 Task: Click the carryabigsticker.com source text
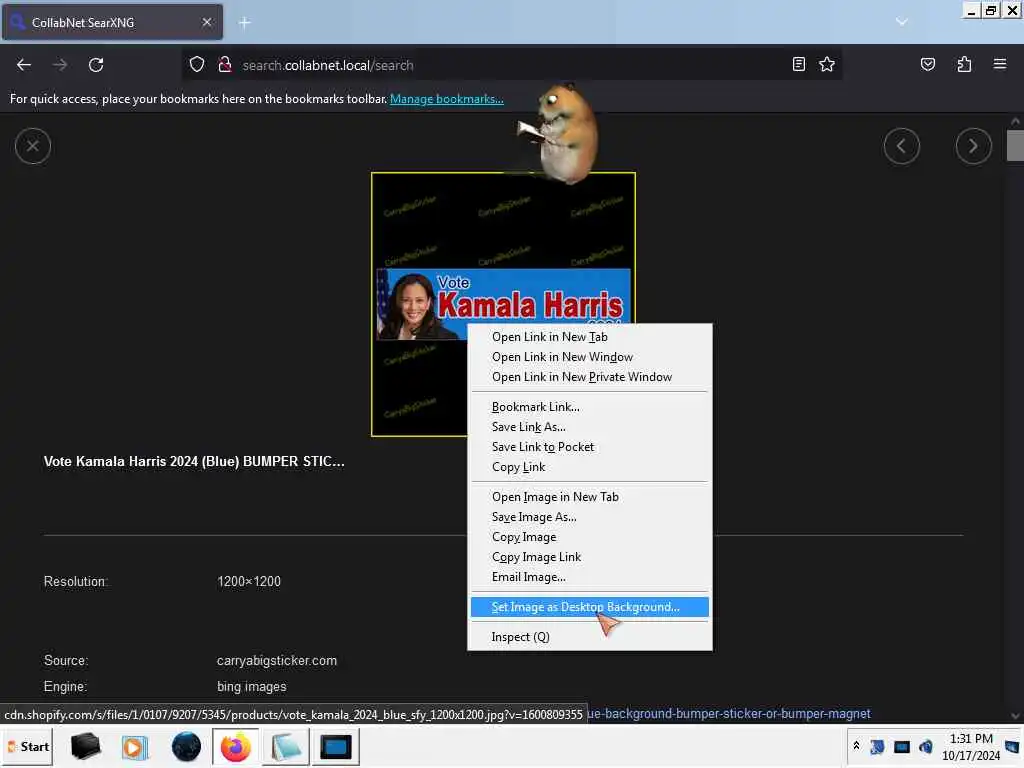click(277, 661)
